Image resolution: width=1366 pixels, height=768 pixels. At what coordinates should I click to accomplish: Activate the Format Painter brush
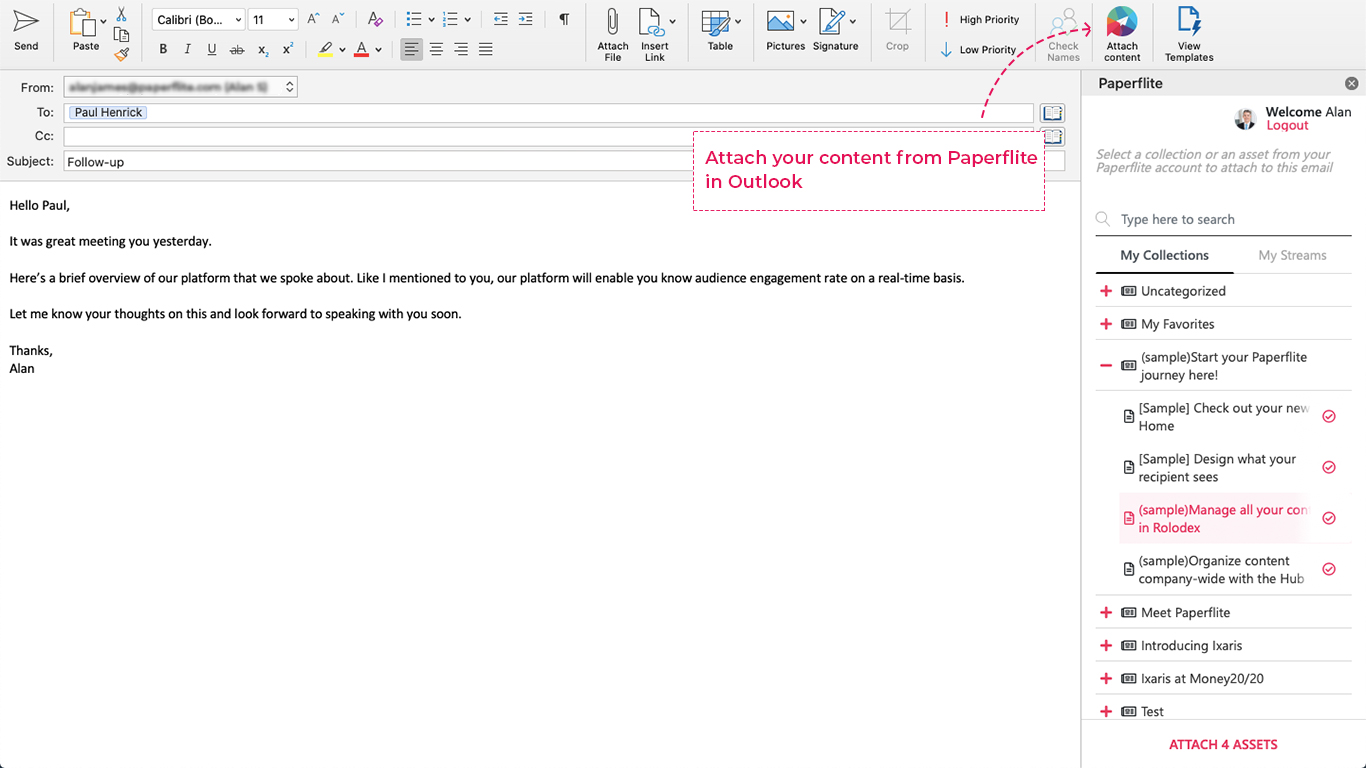pos(121,55)
